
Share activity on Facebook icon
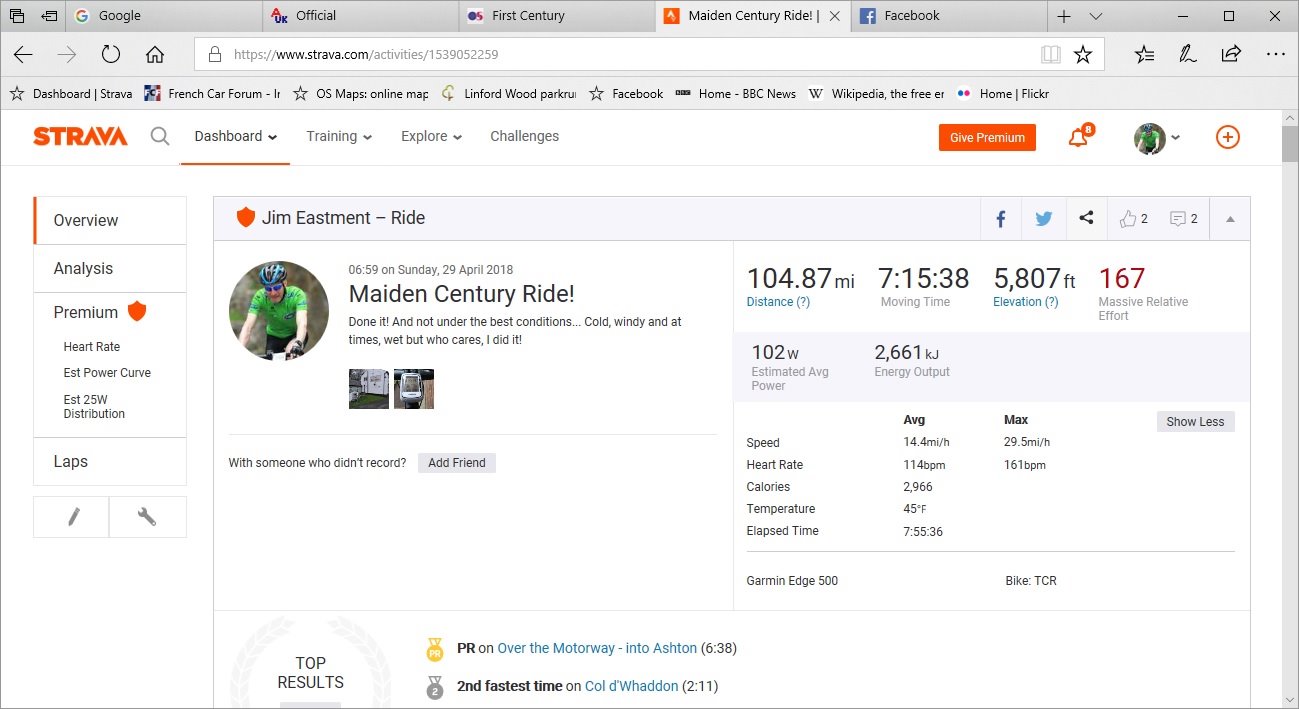[x=1000, y=219]
